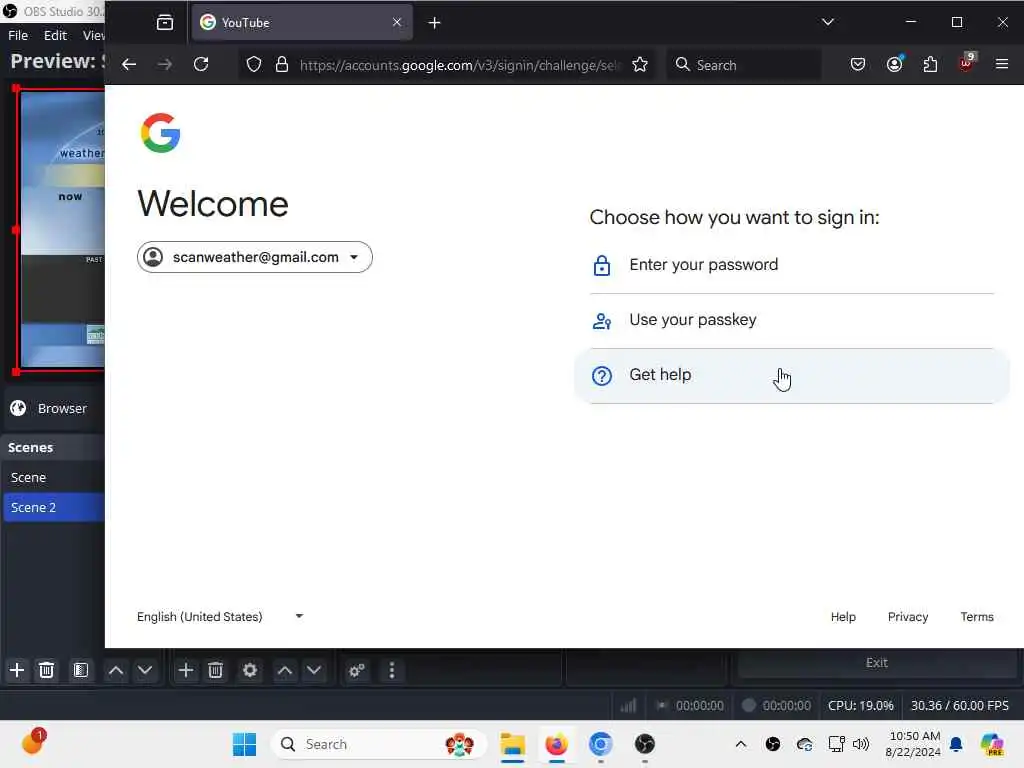Open the tracking protection shield icon

coord(254,64)
